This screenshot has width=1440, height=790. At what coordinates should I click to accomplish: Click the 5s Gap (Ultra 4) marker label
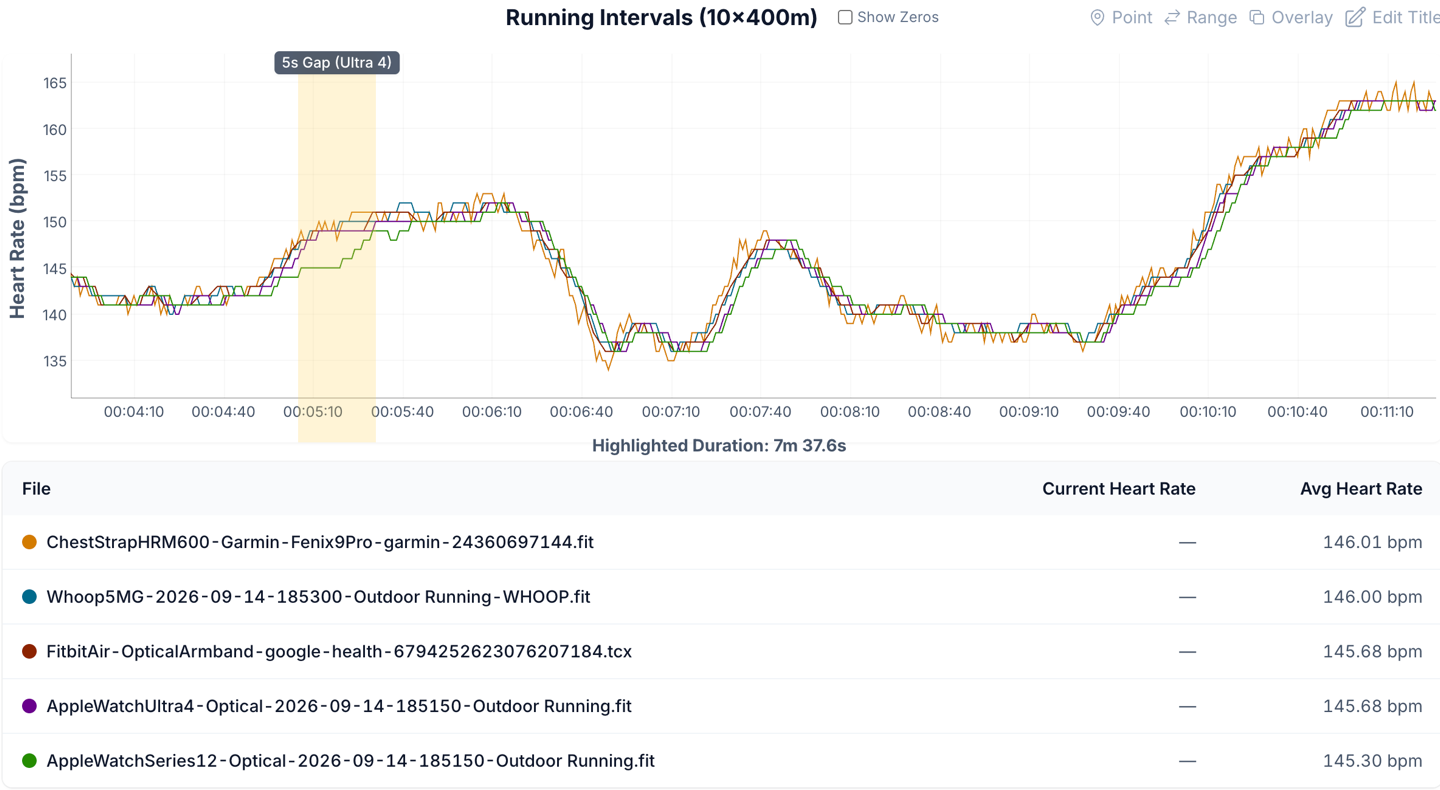(337, 62)
